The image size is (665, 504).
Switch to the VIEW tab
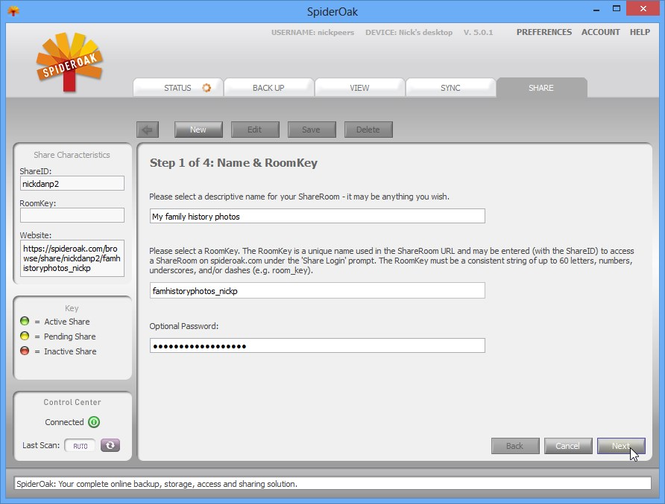click(360, 88)
